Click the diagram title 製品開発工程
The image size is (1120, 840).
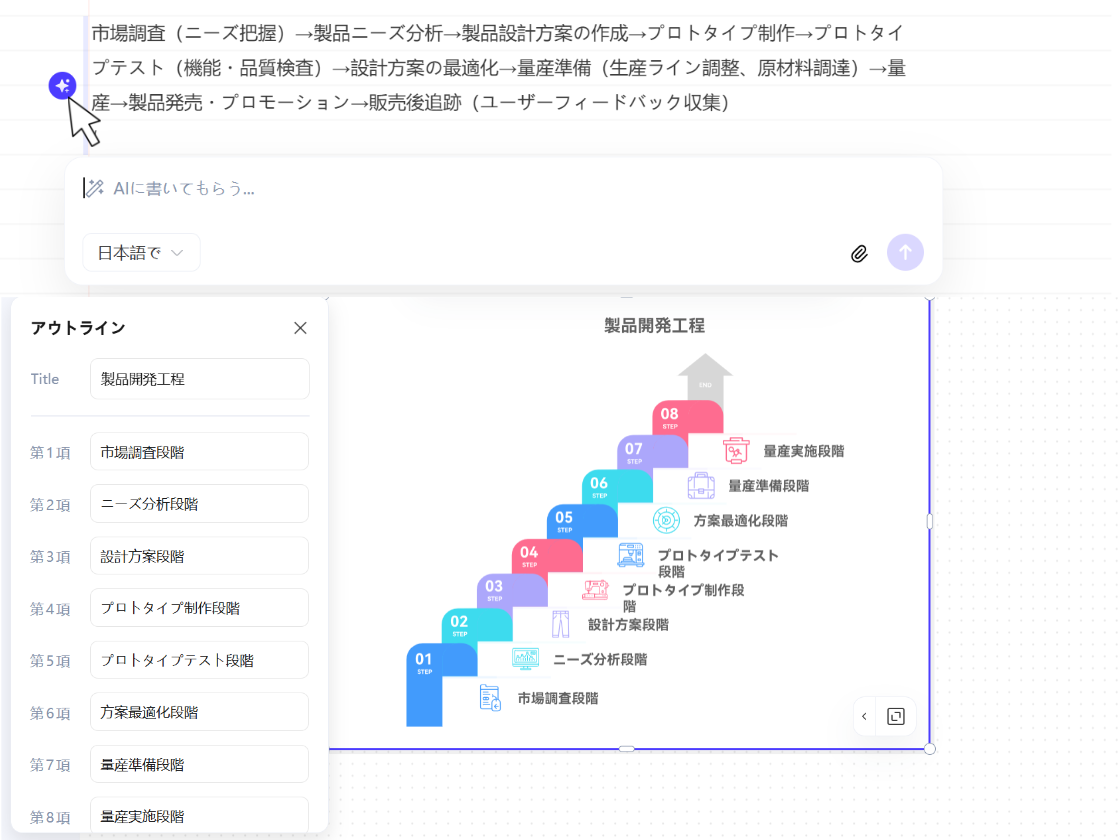(x=654, y=325)
